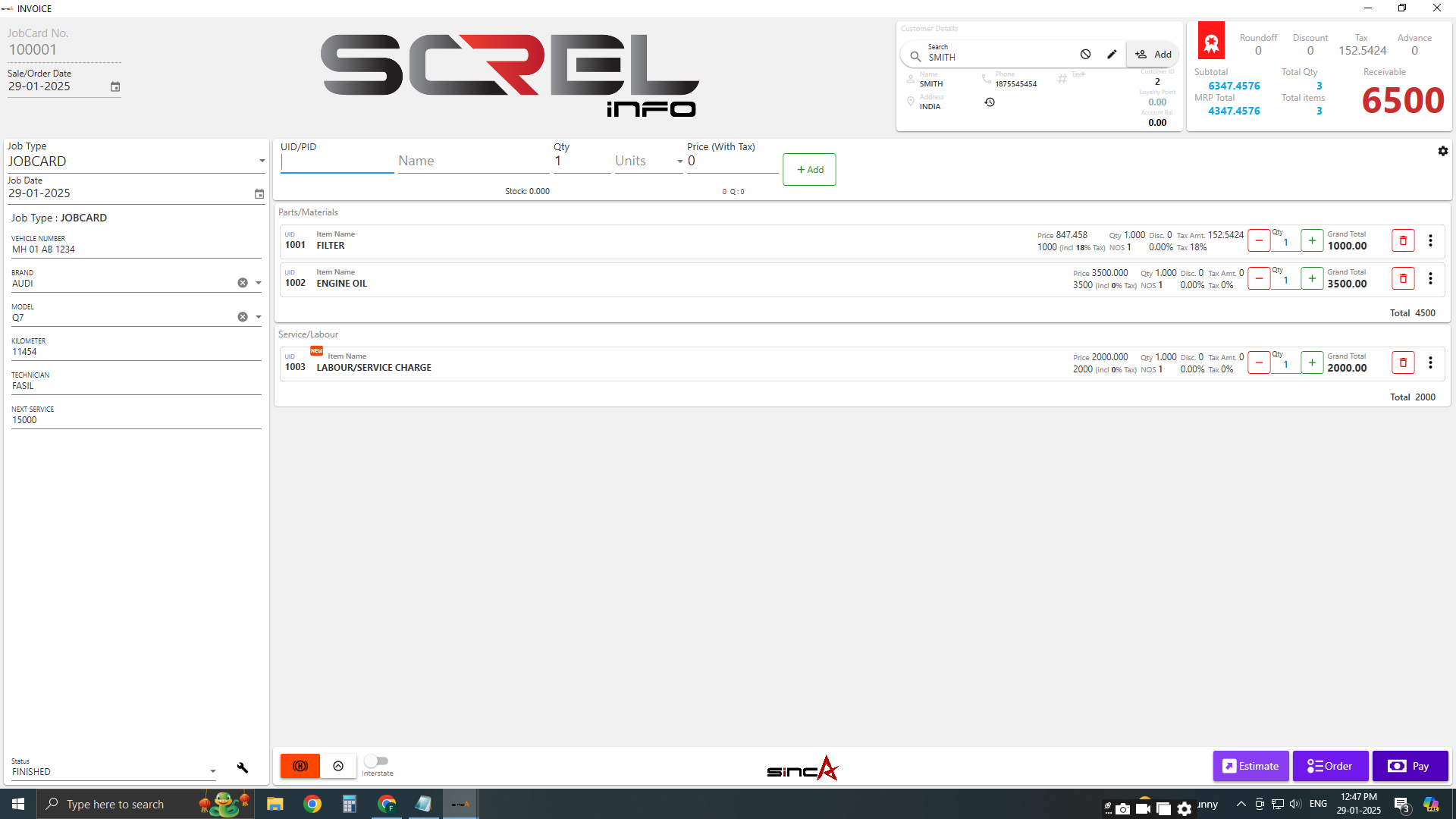
Task: Decrease quantity of FILTER item
Action: (x=1259, y=240)
